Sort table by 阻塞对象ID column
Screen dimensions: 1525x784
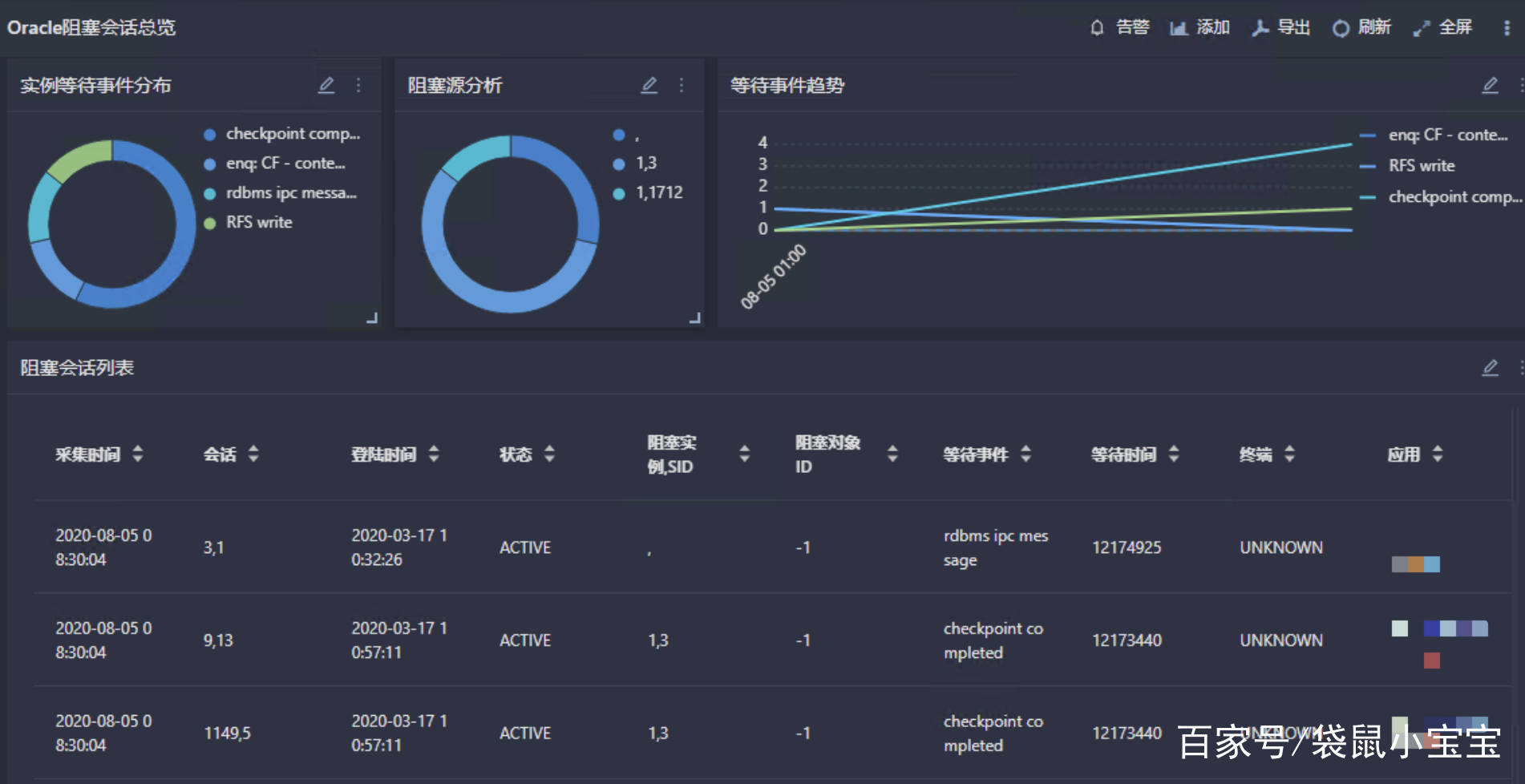pyautogui.click(x=892, y=454)
